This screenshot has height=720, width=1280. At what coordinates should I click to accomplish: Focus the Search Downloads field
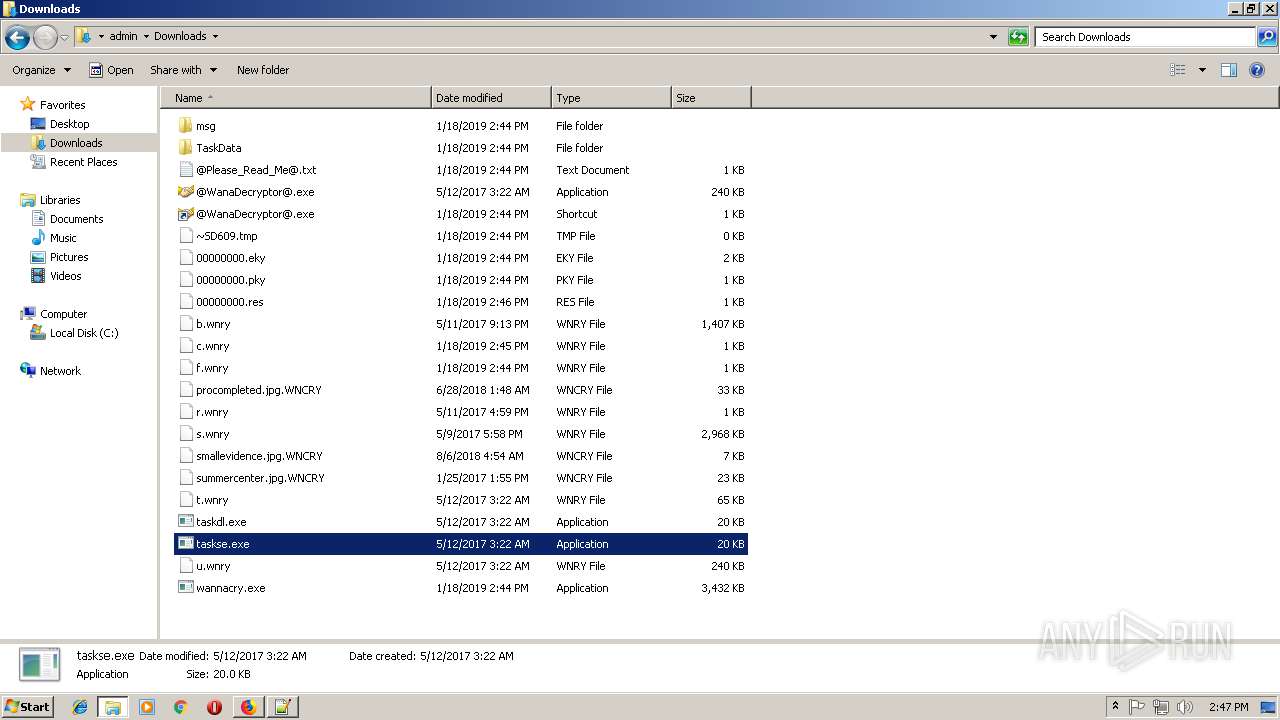click(x=1145, y=37)
